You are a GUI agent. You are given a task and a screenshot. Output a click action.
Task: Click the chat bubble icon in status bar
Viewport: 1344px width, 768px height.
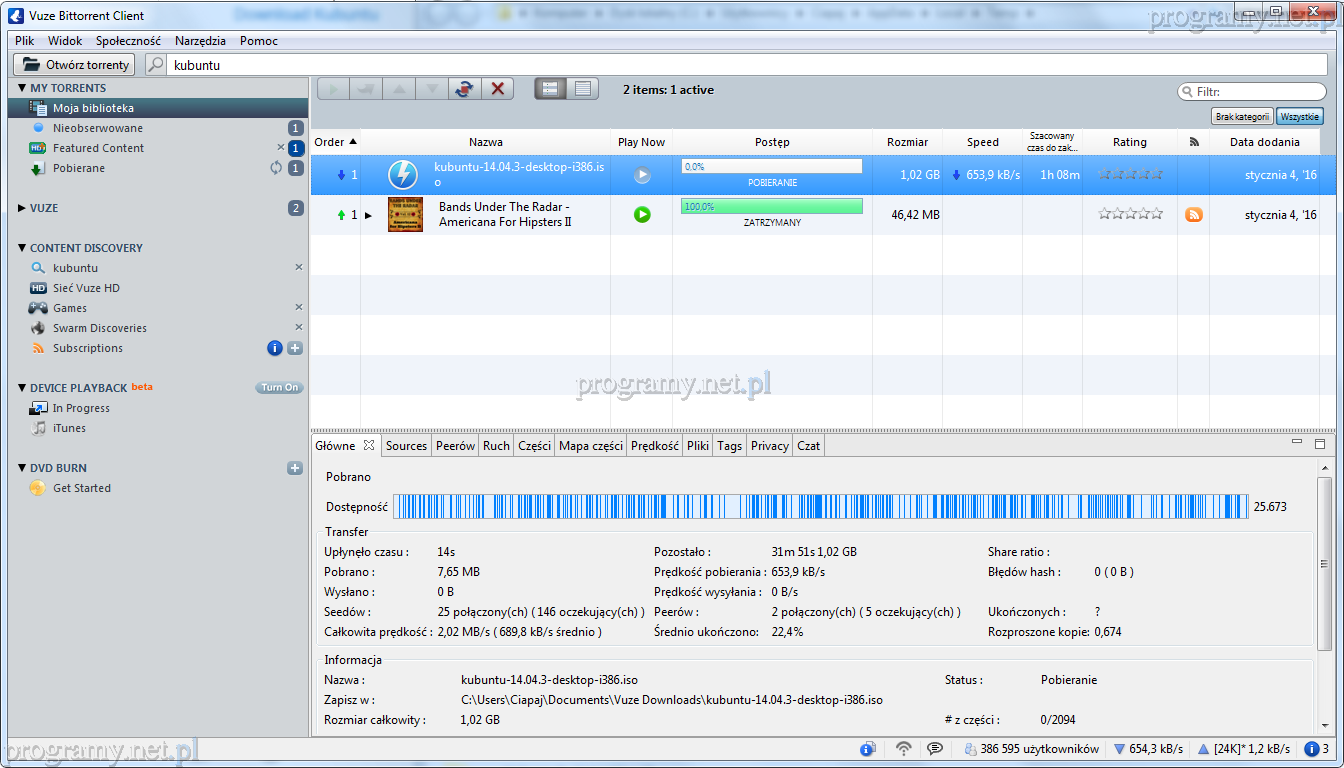pyautogui.click(x=935, y=749)
